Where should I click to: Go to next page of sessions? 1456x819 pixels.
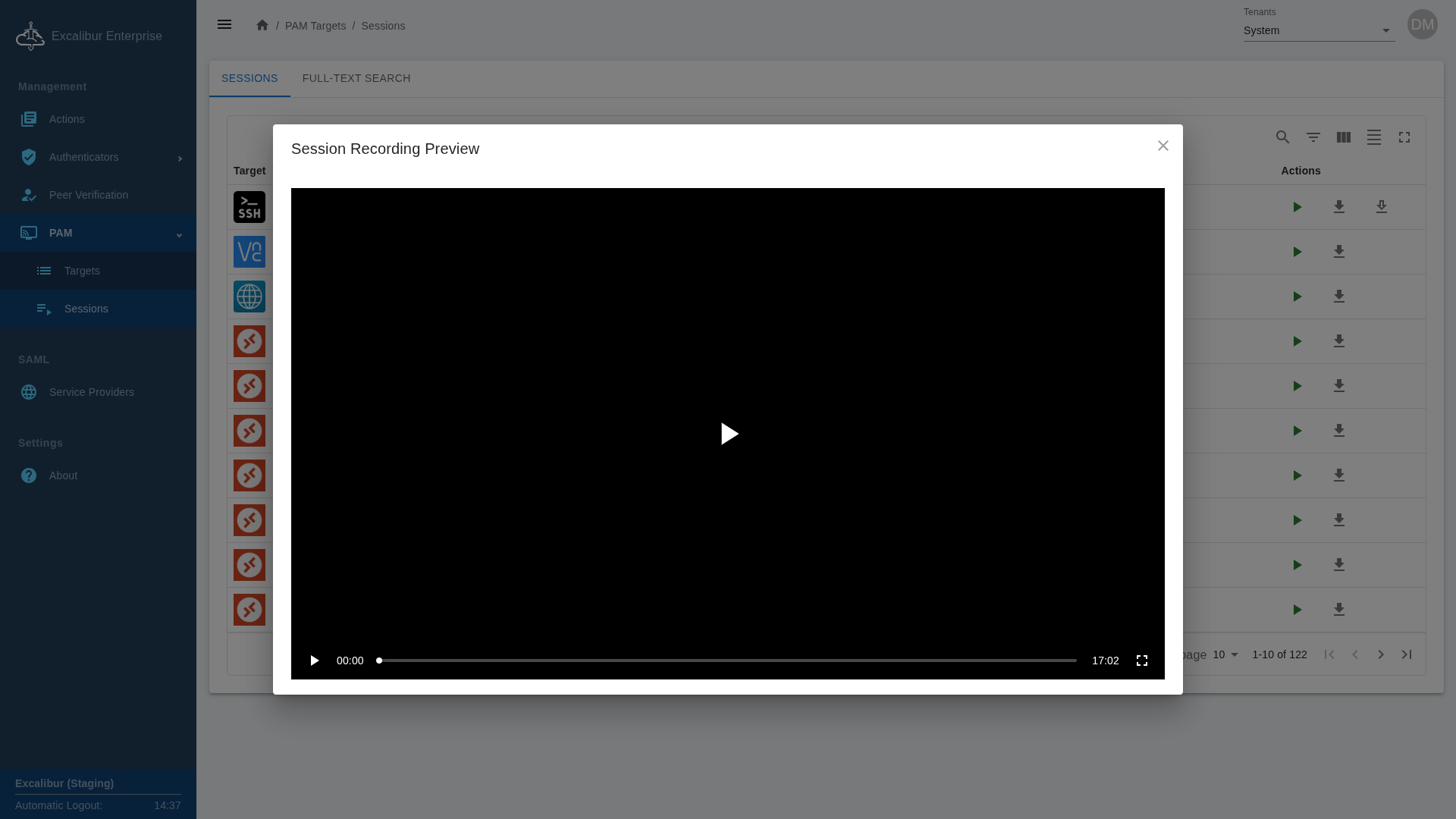click(x=1380, y=654)
